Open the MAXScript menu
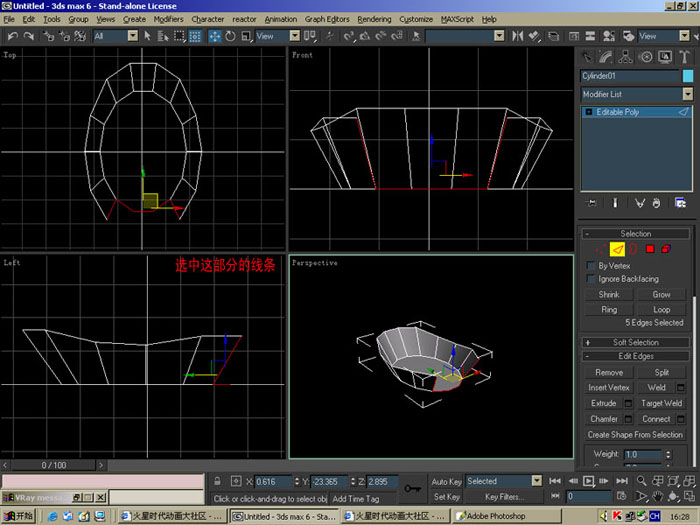 [x=457, y=19]
